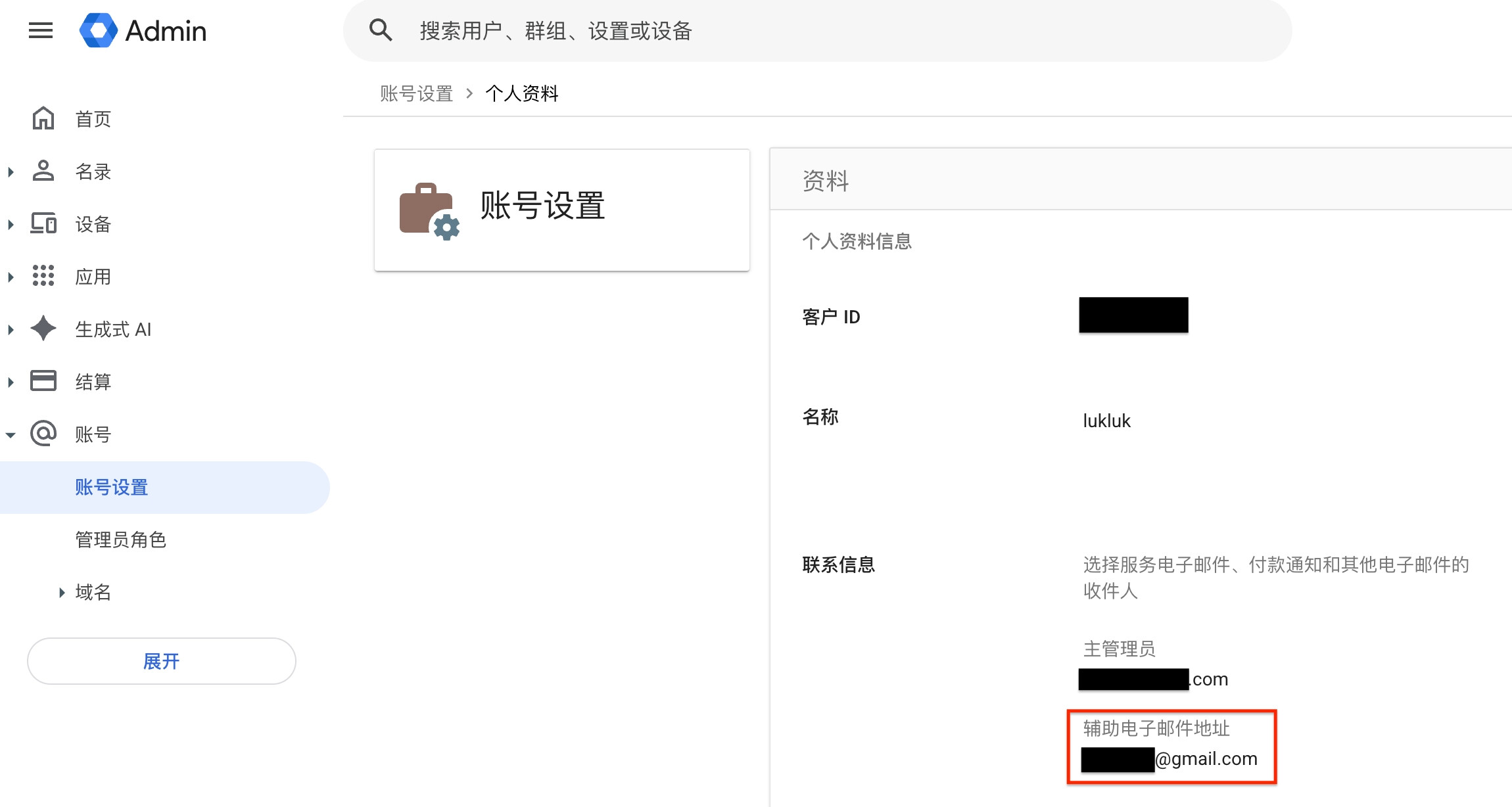Expand the 域名 submenu arrow
The height and width of the screenshot is (807, 1512).
[62, 593]
